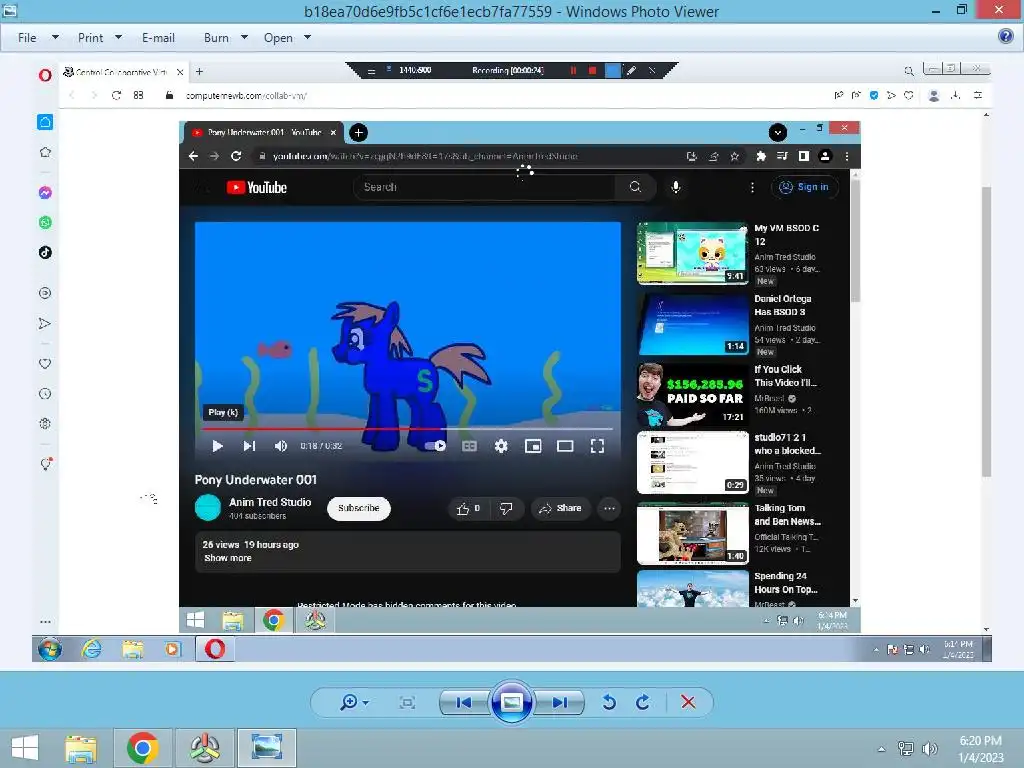Select the Pony Underwater 001 YouTube tab
This screenshot has width=1024, height=768.
coord(264,133)
